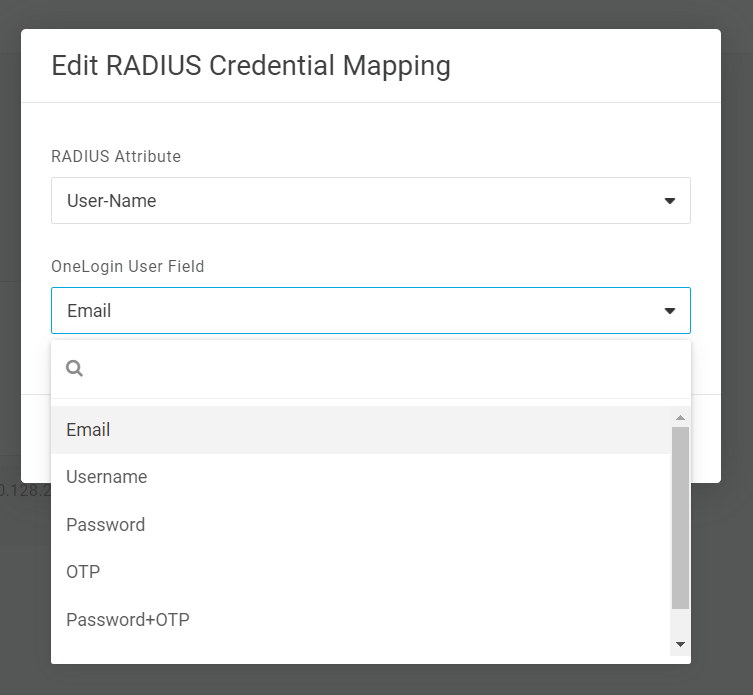Click the scrollbar down arrow in options list

tap(680, 645)
